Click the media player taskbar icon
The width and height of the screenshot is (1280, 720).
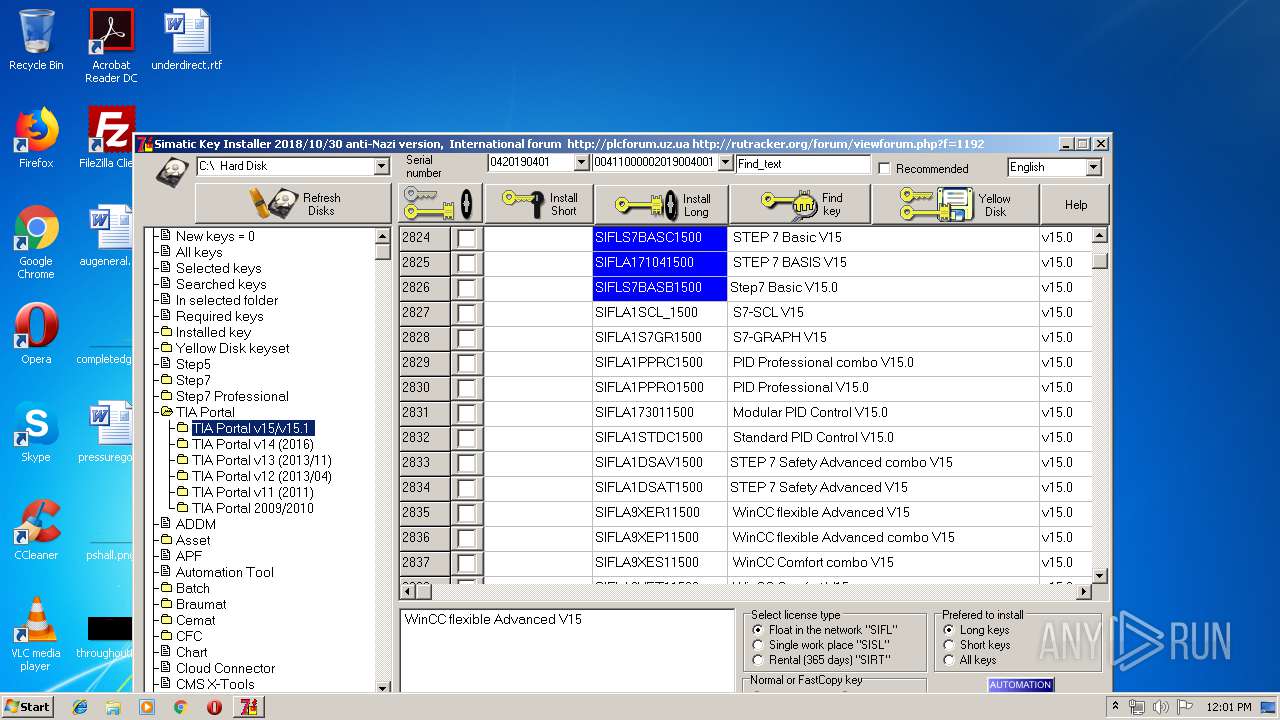147,707
